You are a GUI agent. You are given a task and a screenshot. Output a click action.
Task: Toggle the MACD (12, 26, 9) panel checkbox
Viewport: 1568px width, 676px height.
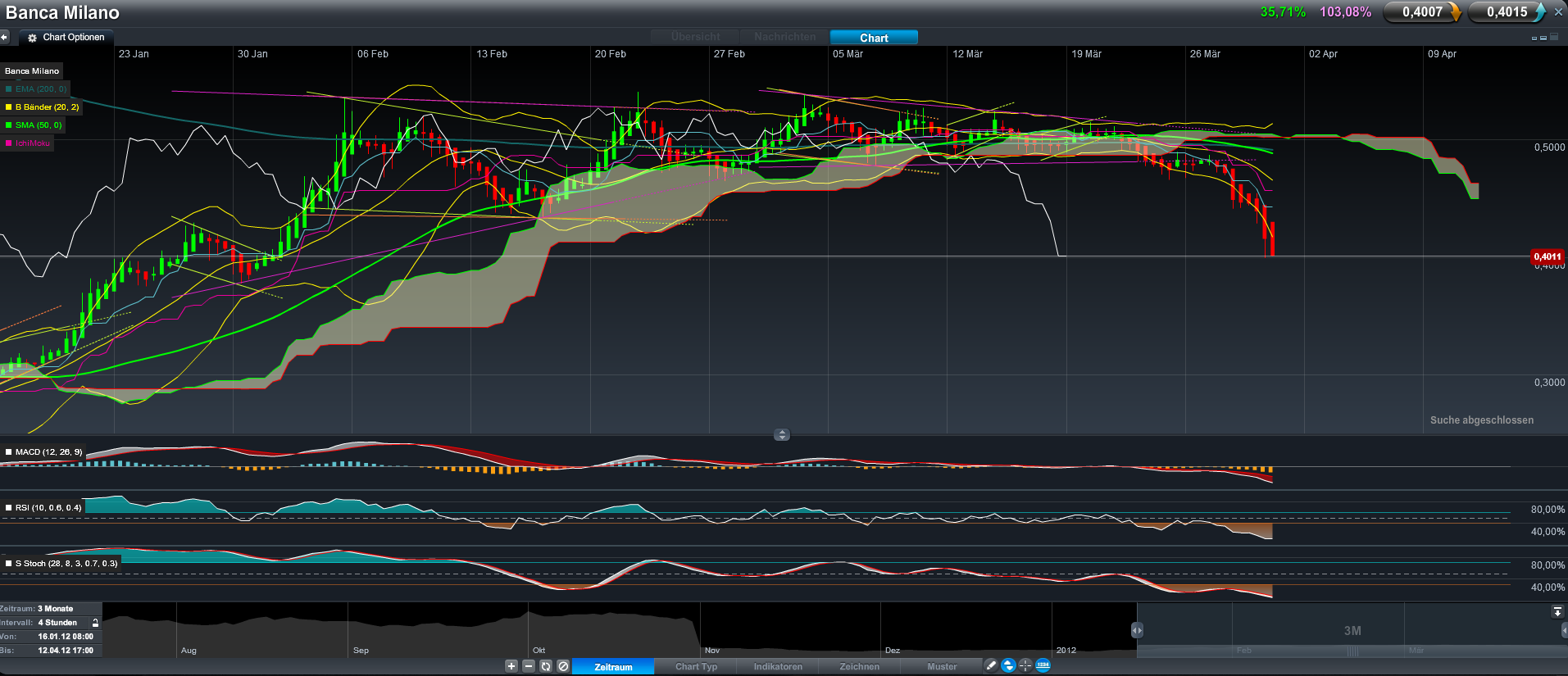click(9, 452)
